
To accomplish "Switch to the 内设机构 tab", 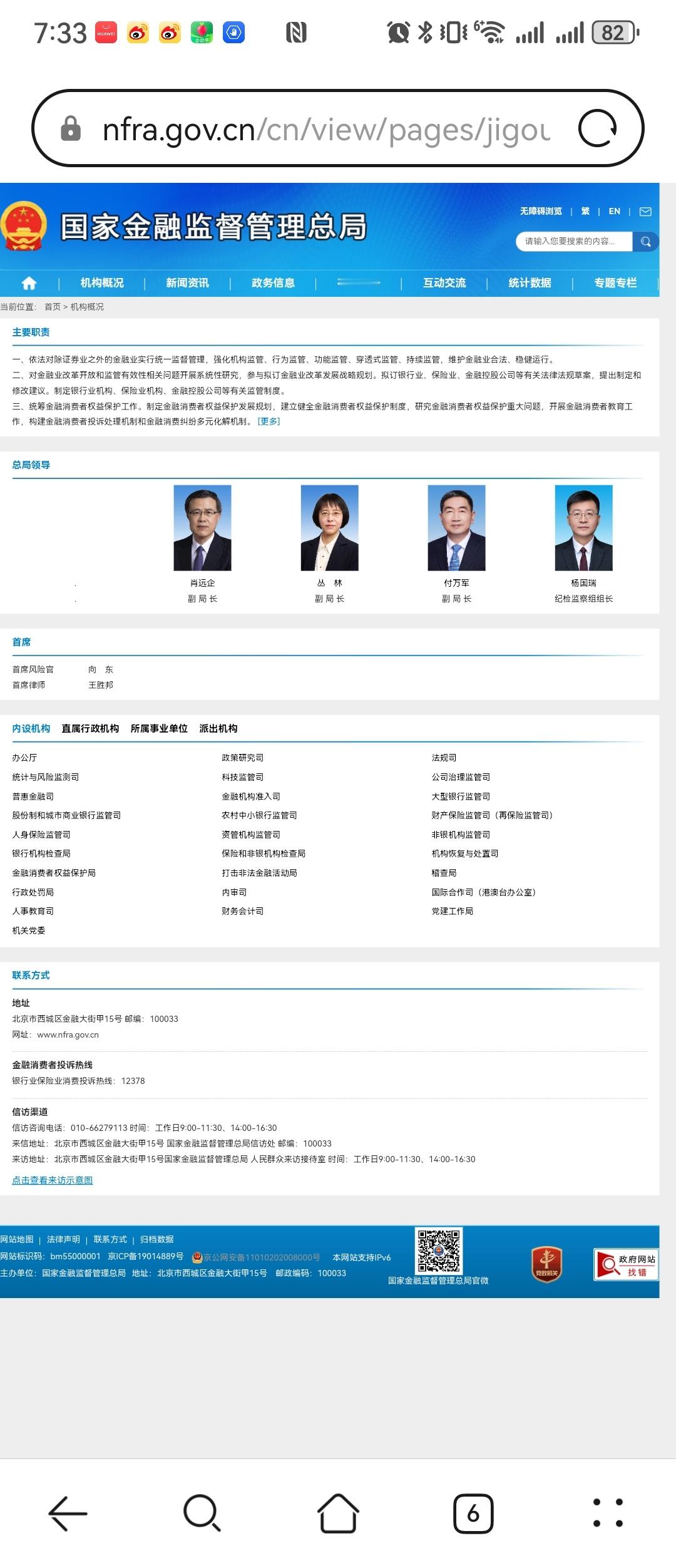I will click(31, 729).
